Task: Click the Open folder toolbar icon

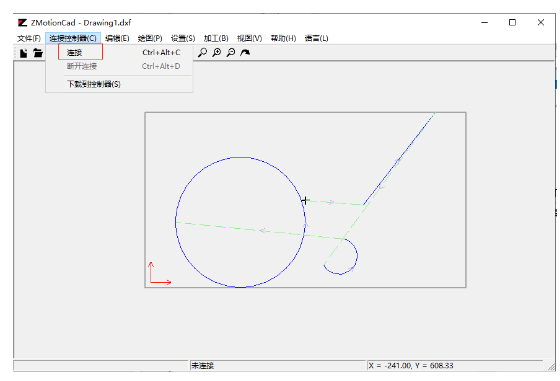Action: (38, 53)
